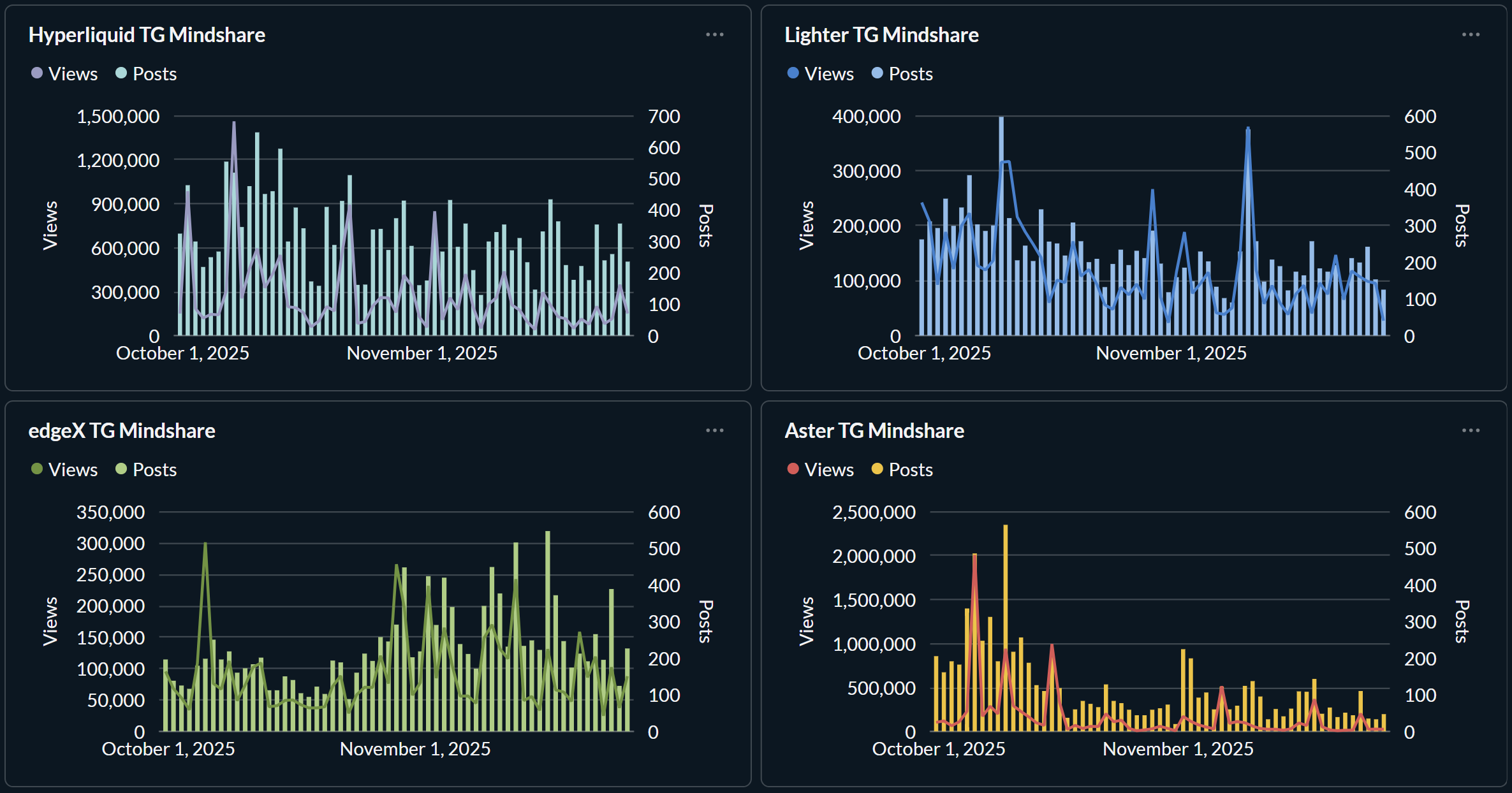Click the Aster TG Mindshare title
The width and height of the screenshot is (1512, 793).
[x=874, y=430]
